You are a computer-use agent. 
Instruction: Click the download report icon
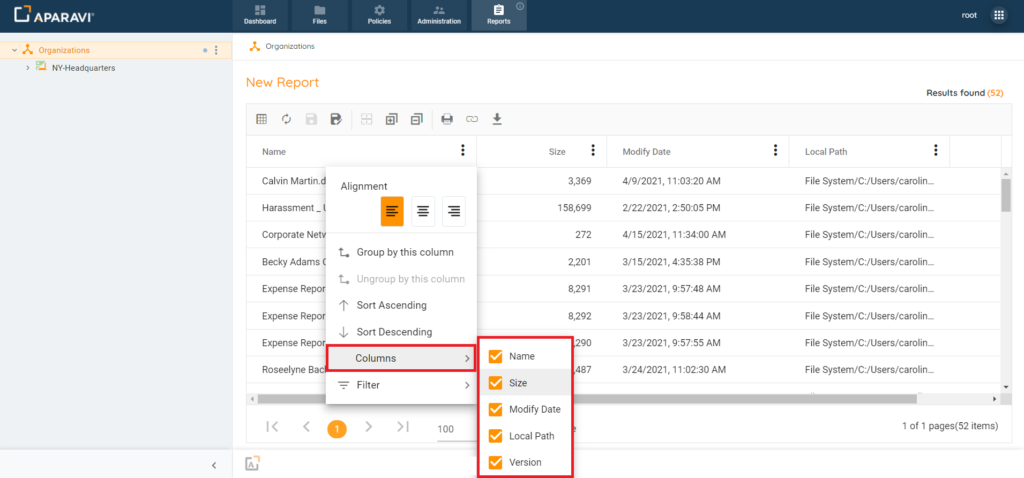[x=497, y=119]
